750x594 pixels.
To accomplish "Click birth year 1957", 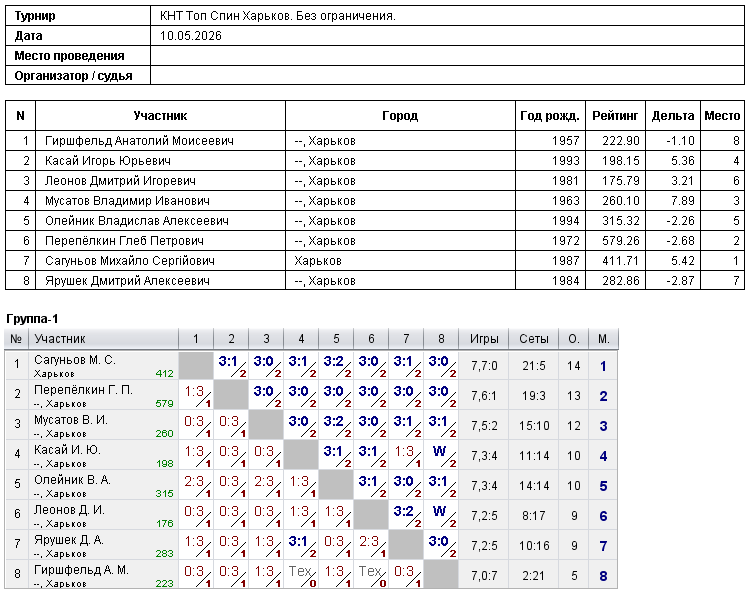I will coord(565,141).
